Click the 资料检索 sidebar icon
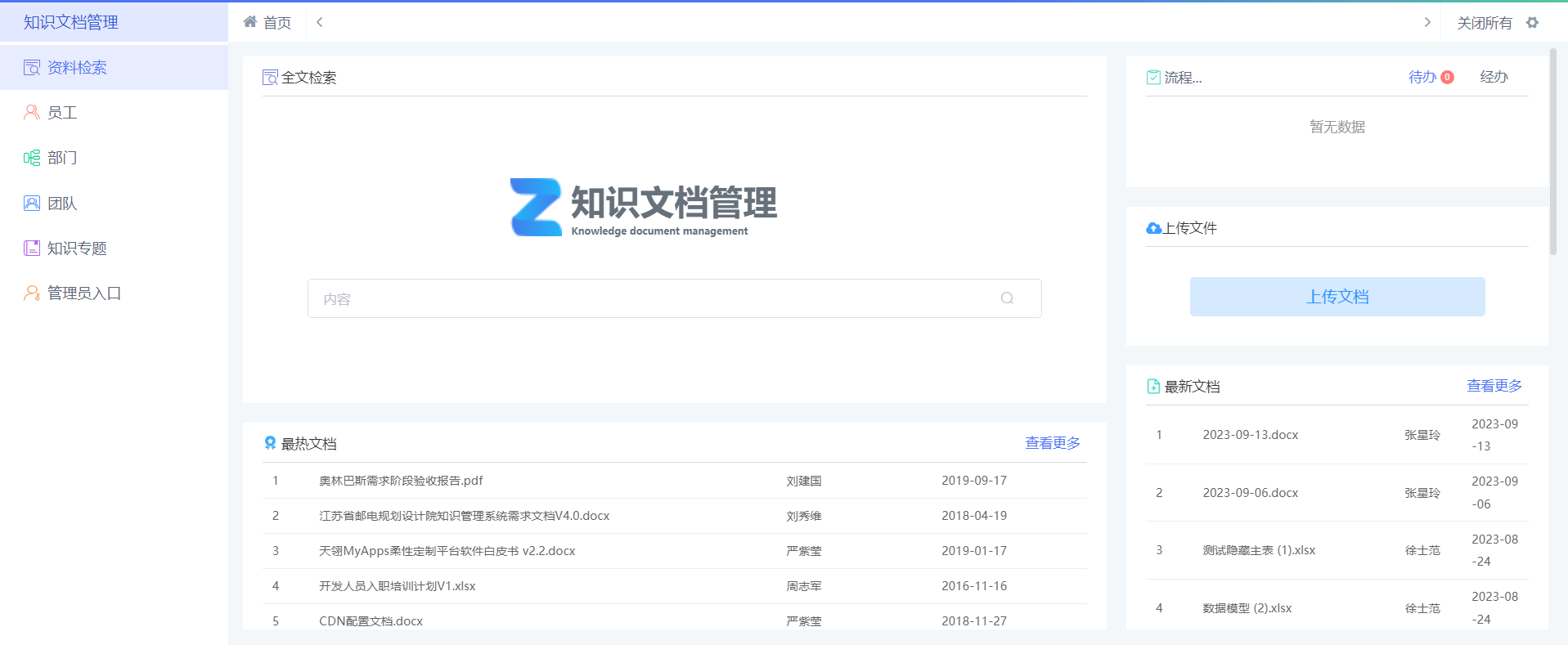This screenshot has width=1568, height=645. [32, 68]
